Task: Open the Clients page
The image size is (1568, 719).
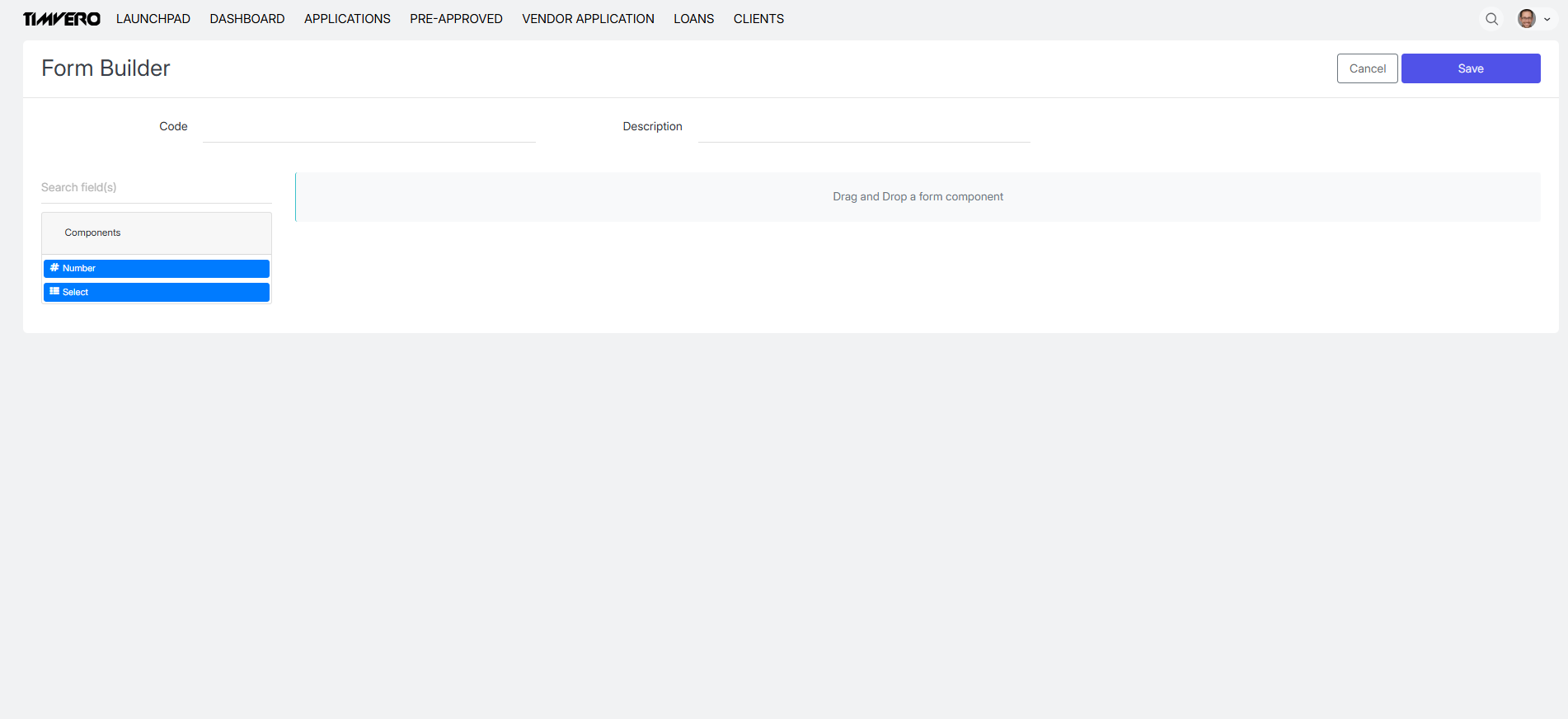Action: (758, 19)
